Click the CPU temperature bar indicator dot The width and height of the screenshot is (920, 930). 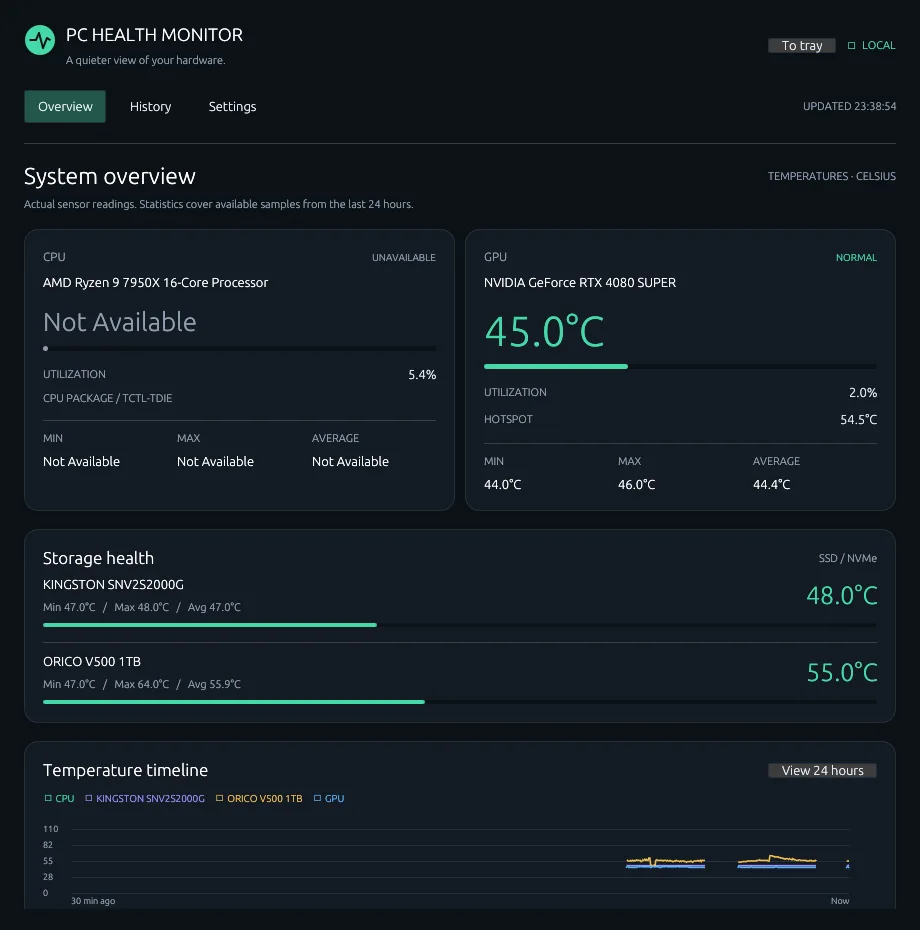pos(46,349)
